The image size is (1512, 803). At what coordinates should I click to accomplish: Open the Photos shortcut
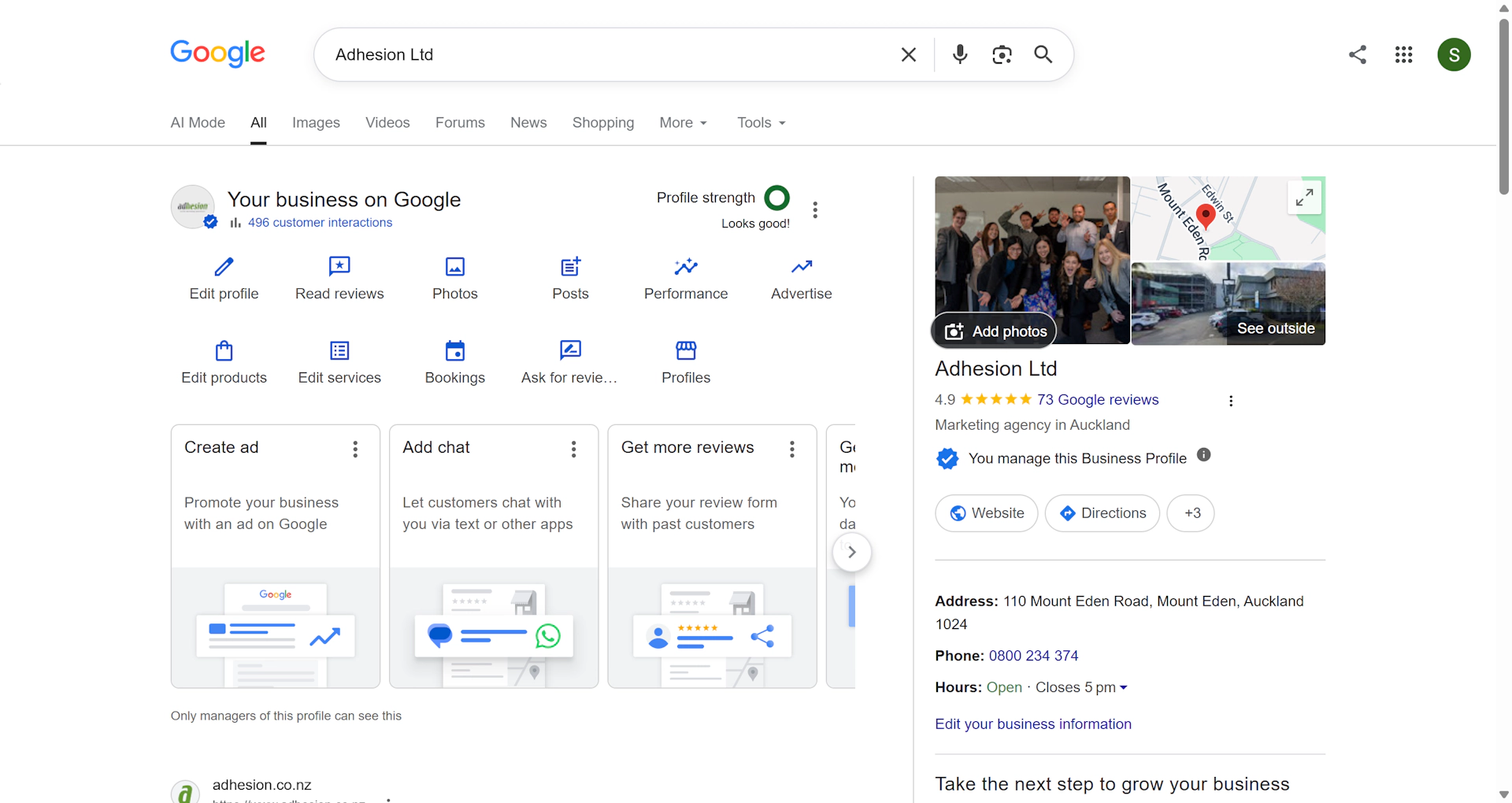(x=455, y=279)
